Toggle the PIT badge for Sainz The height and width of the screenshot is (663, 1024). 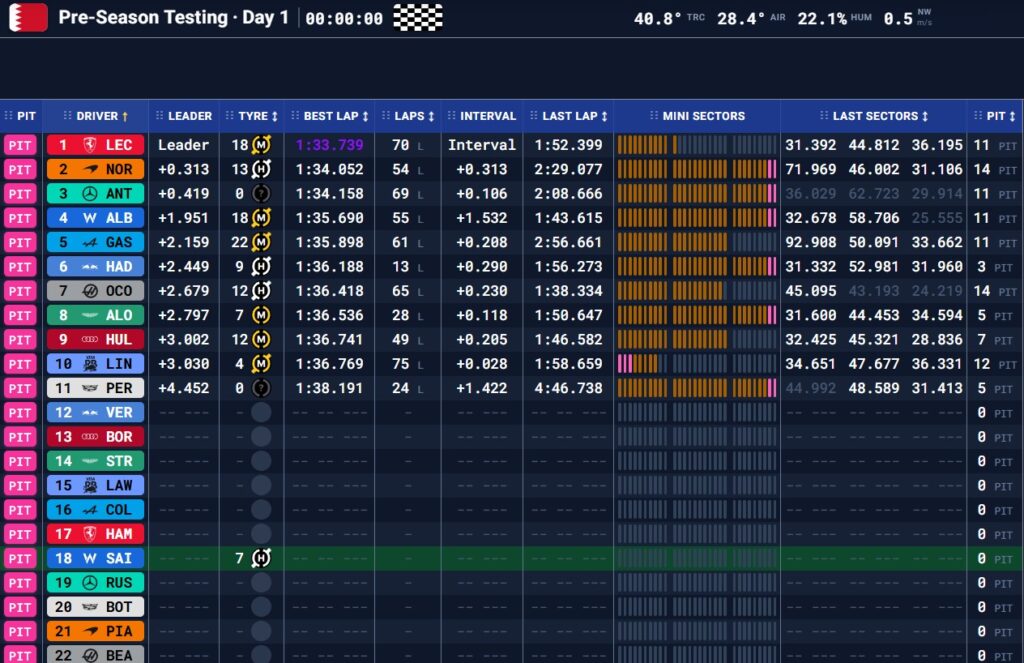pos(20,558)
